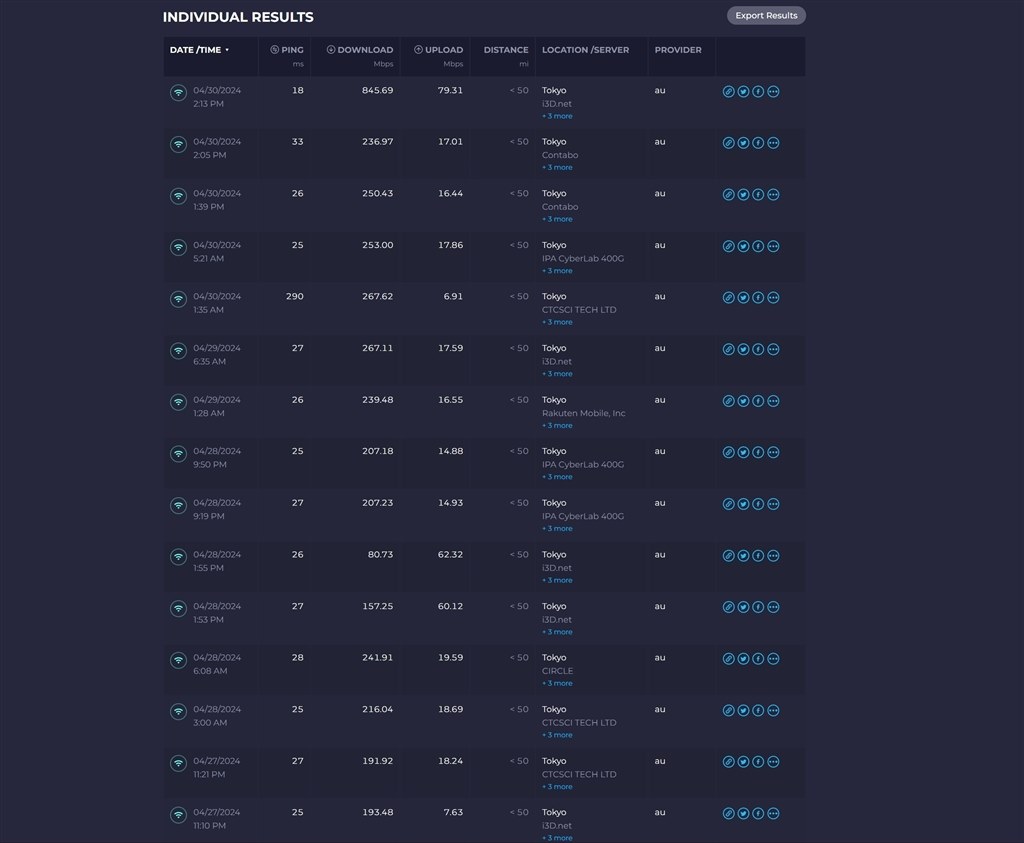Expand +3 more under CIRCLE server
This screenshot has width=1024, height=843.
(x=557, y=684)
